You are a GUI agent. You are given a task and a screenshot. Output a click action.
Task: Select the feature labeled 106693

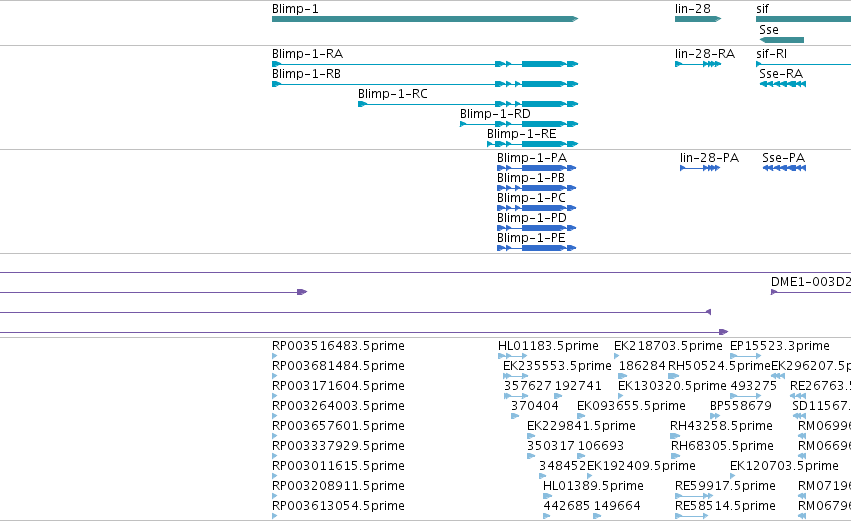tap(601, 446)
